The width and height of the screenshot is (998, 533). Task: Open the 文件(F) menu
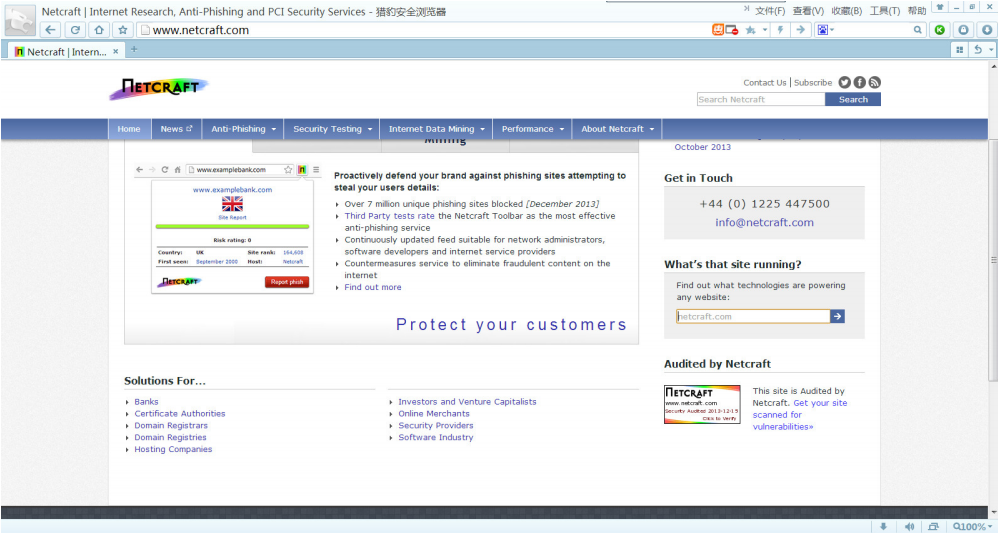770,11
